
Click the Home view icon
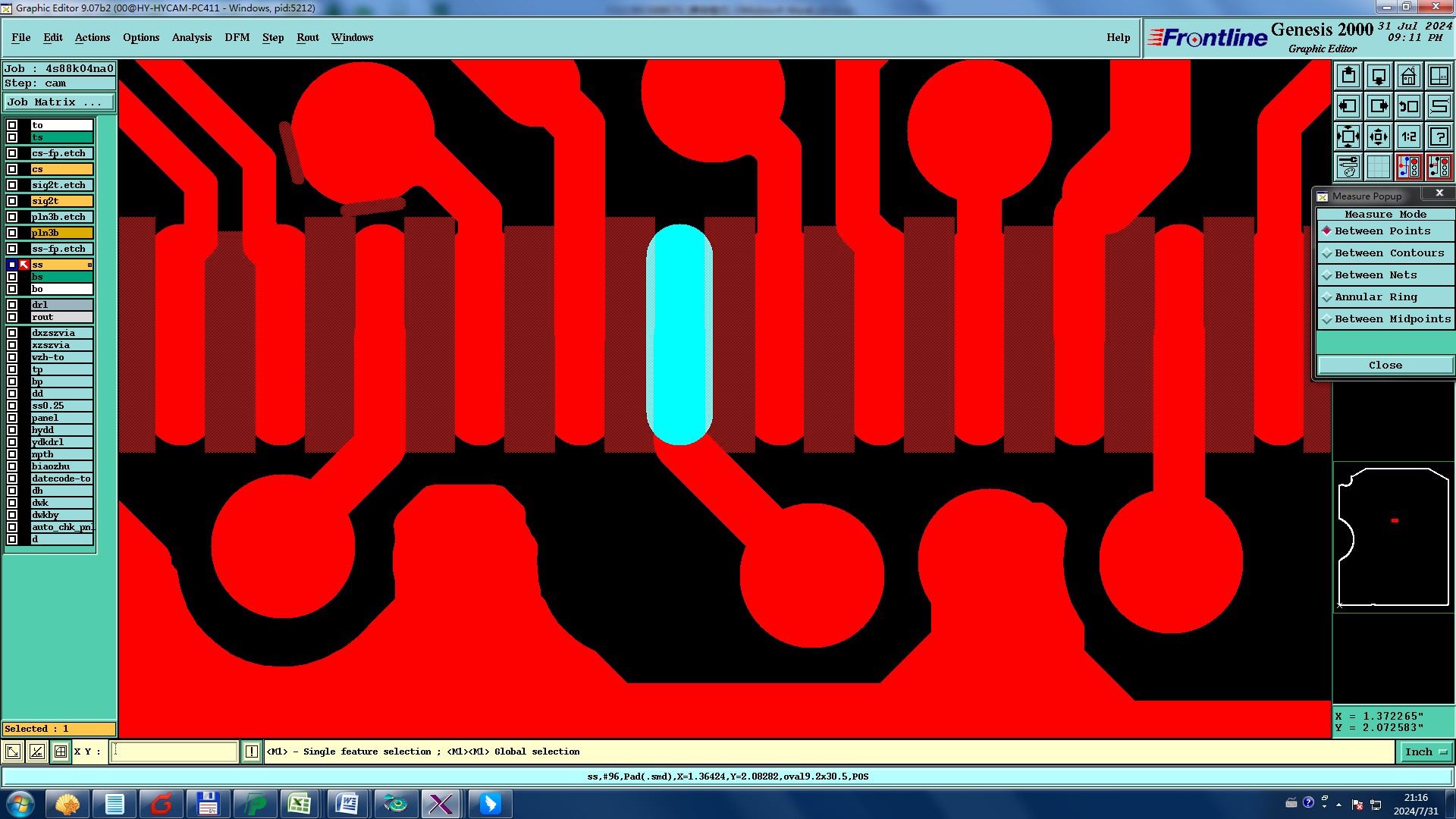pyautogui.click(x=1408, y=76)
